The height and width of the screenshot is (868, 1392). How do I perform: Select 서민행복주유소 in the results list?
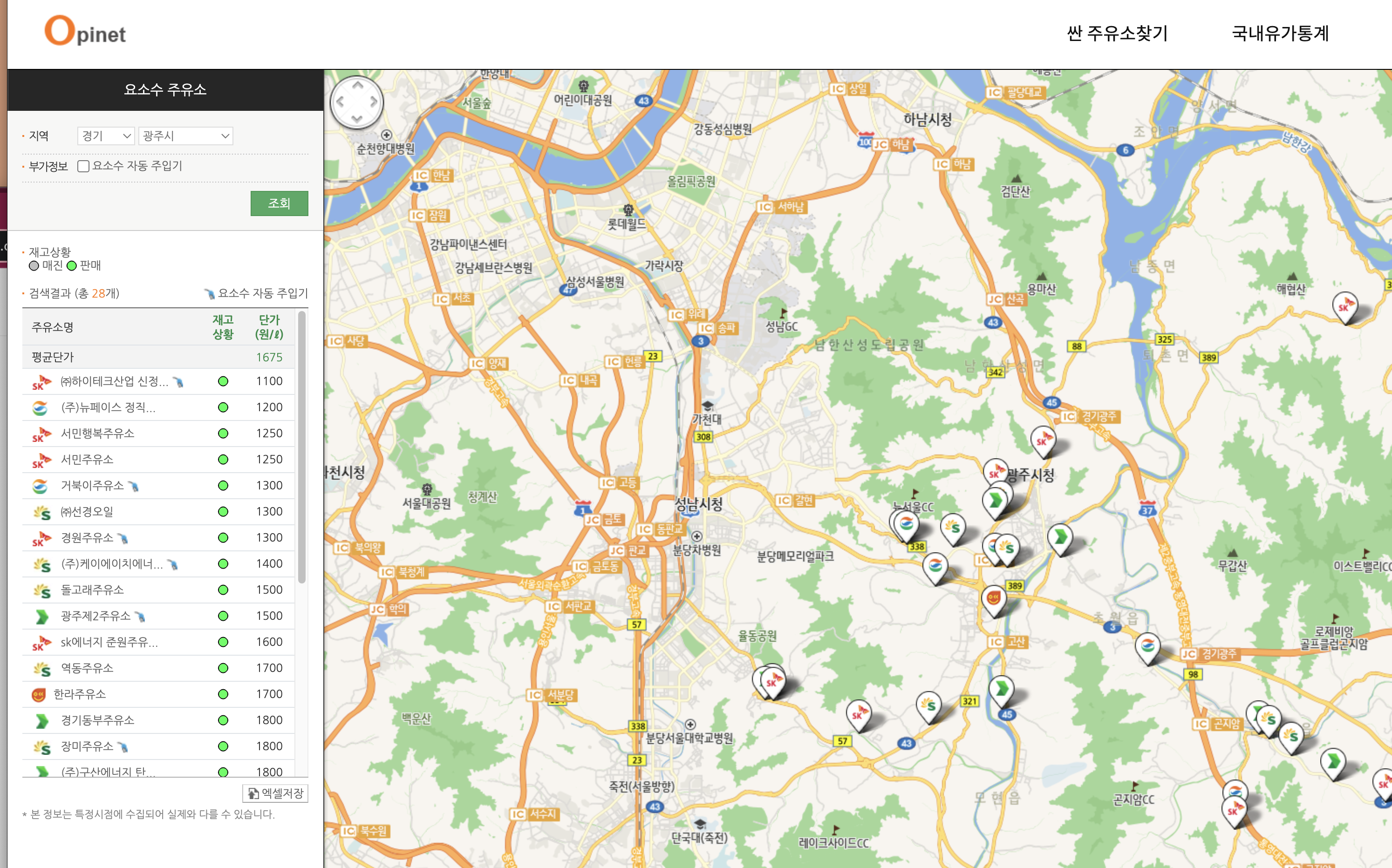pyautogui.click(x=98, y=434)
